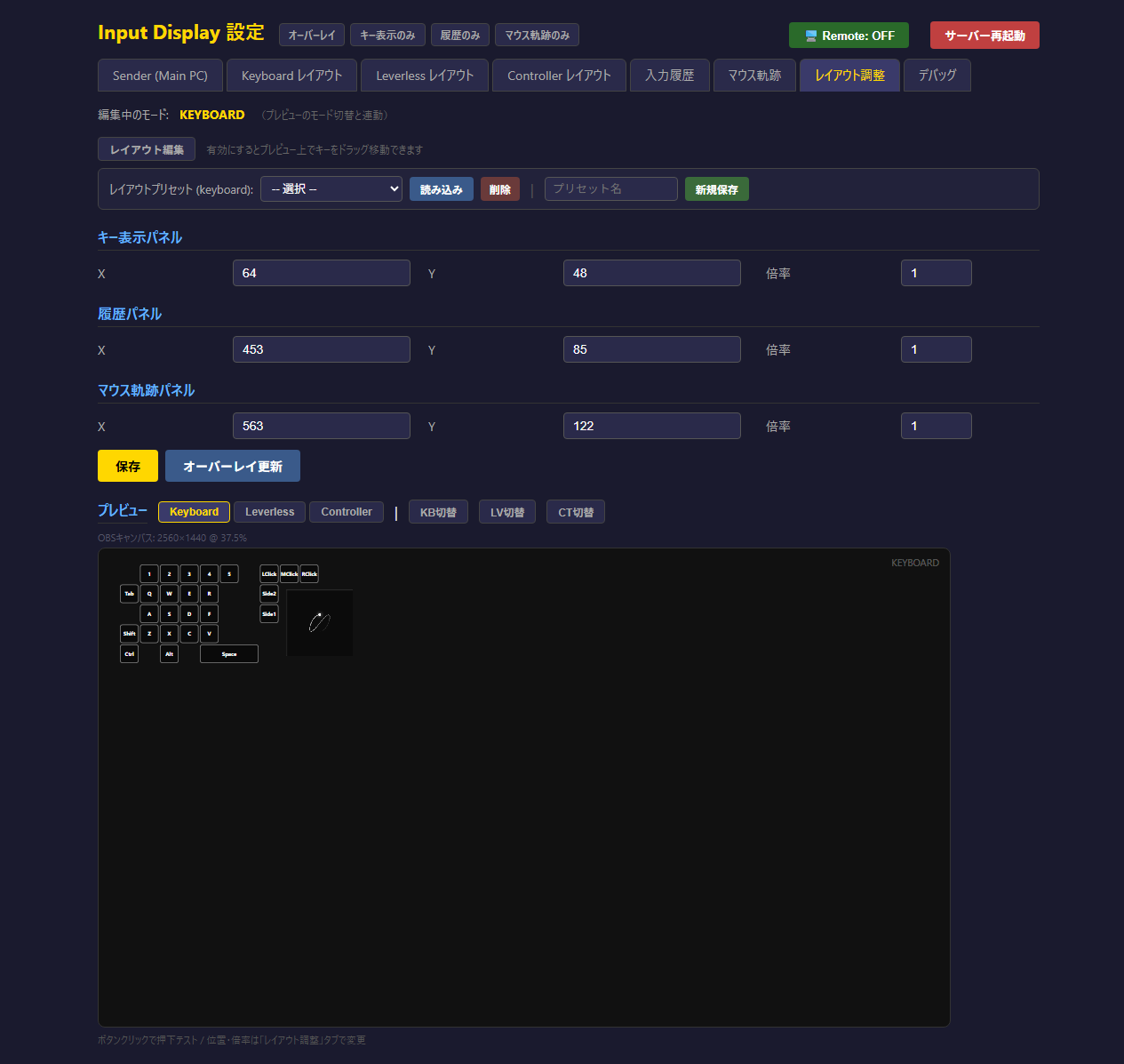Viewport: 1124px width, 1064px height.
Task: Select the オーバーレイ view mode
Action: coord(311,36)
